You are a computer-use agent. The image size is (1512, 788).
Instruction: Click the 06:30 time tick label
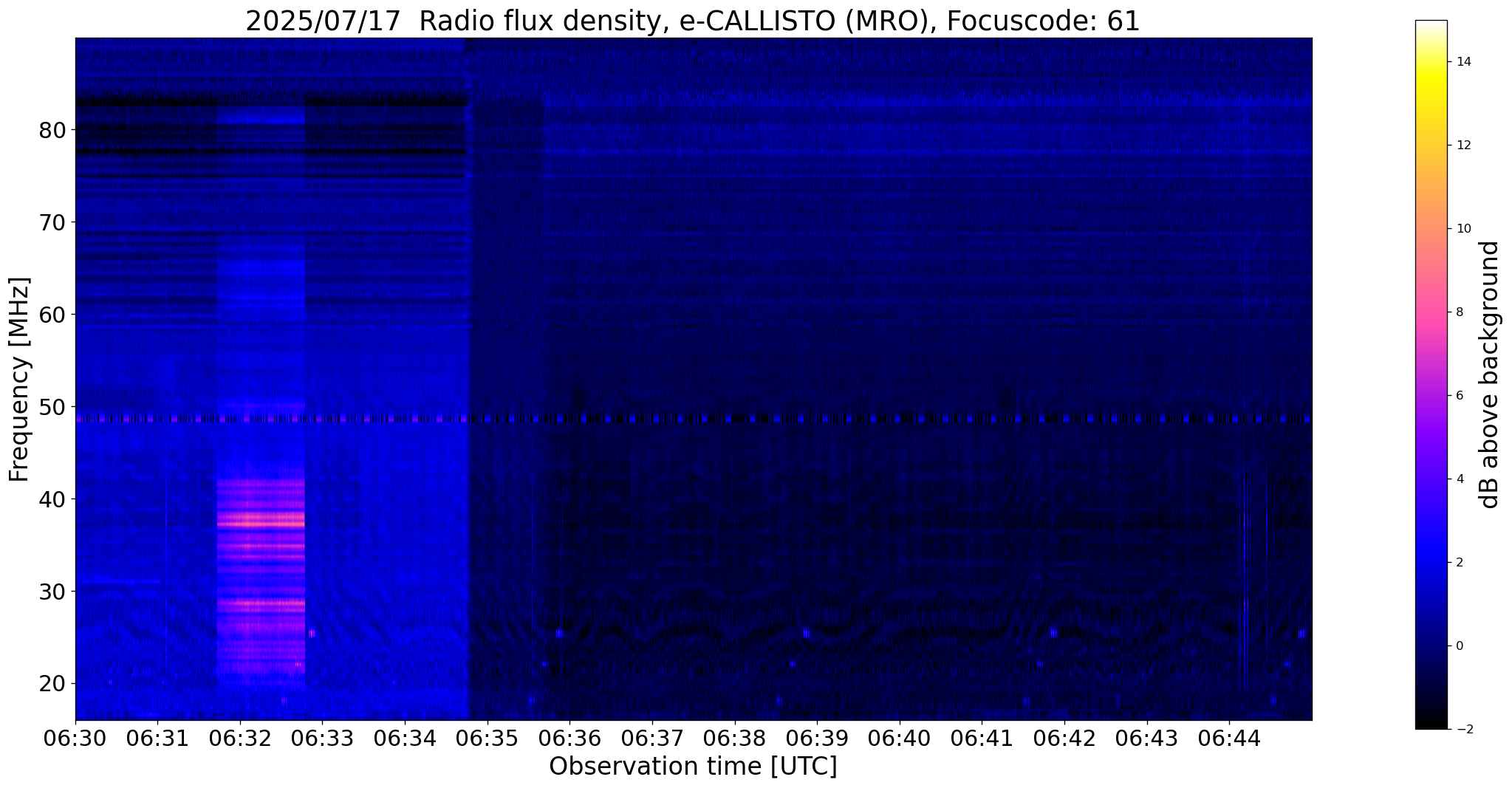[x=75, y=737]
